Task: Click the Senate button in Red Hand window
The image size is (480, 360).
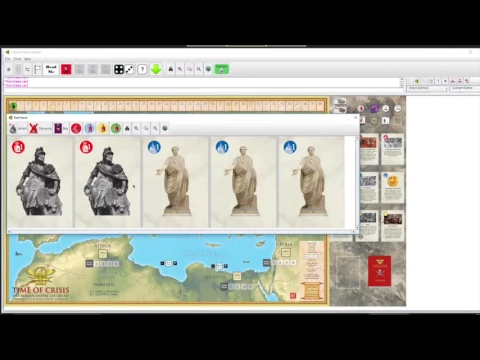Action: (x=18, y=128)
